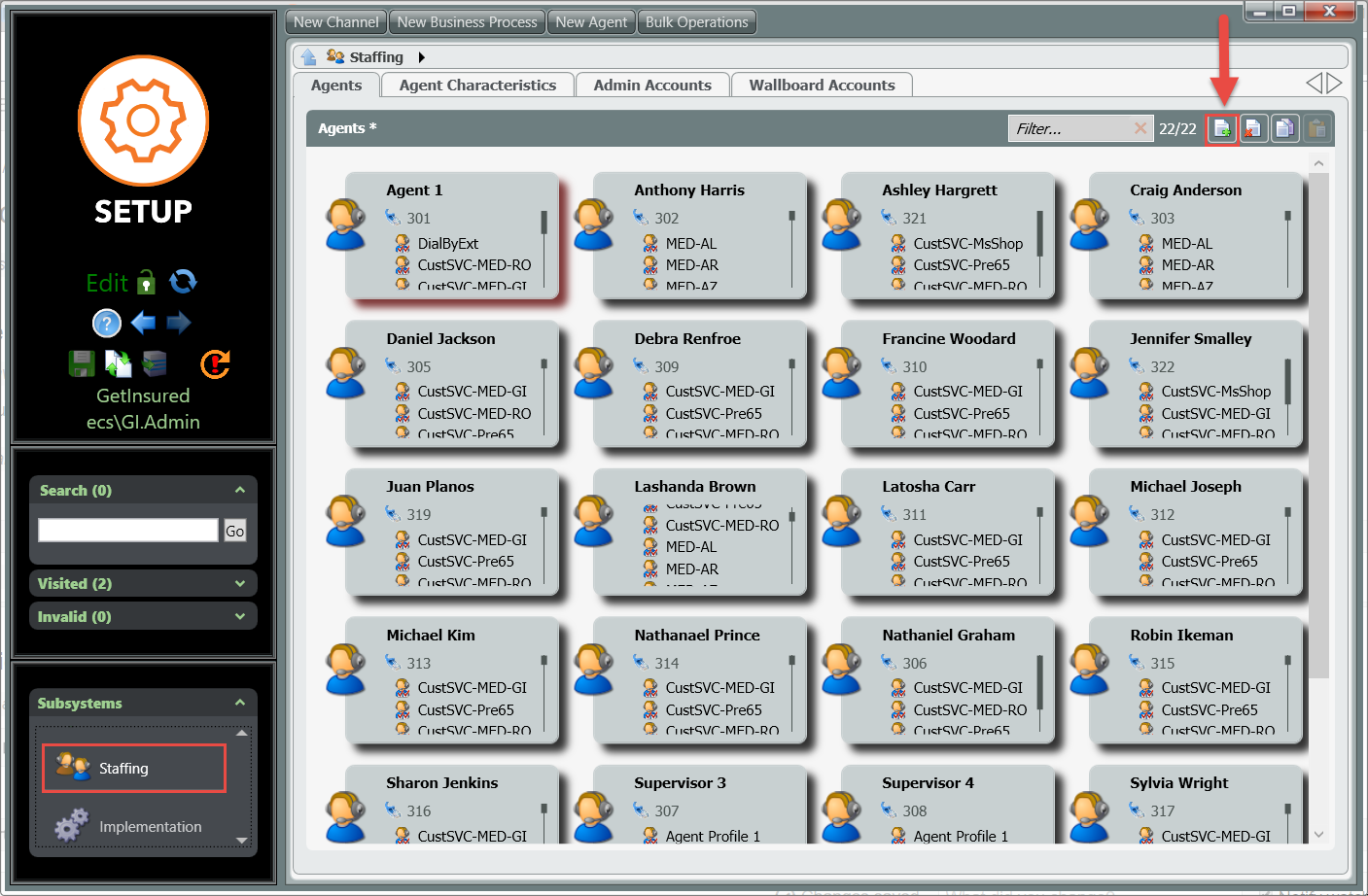Click the add new agent icon
This screenshot has width=1368, height=896.
pos(1222,128)
